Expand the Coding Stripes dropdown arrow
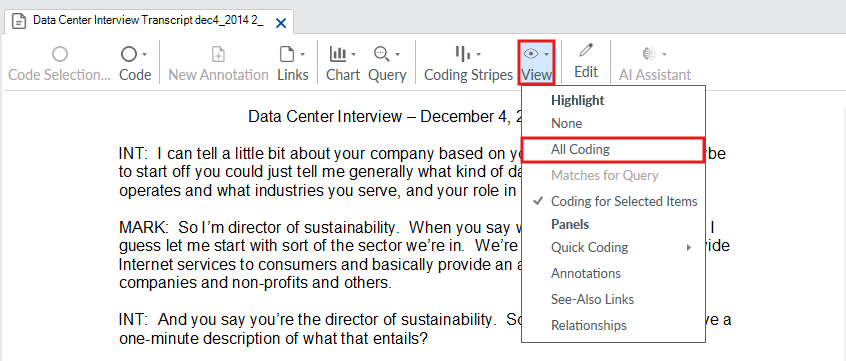Image resolution: width=846 pixels, height=361 pixels. coord(478,55)
